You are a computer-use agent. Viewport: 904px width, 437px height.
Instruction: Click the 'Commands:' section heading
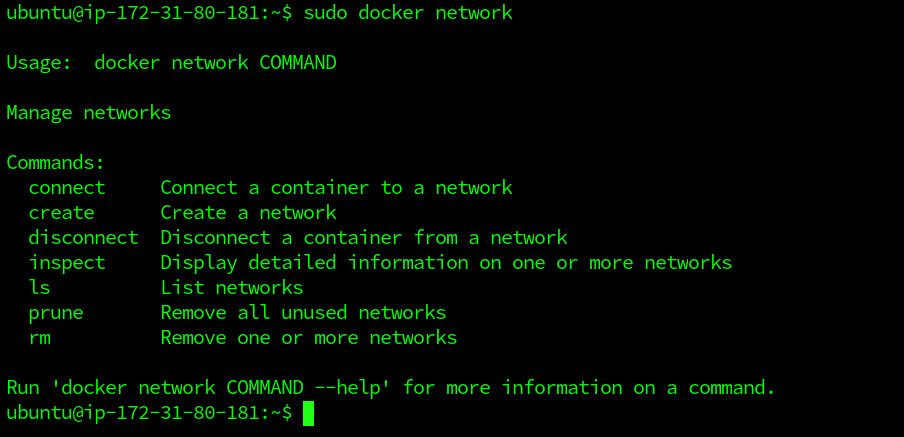pyautogui.click(x=56, y=163)
